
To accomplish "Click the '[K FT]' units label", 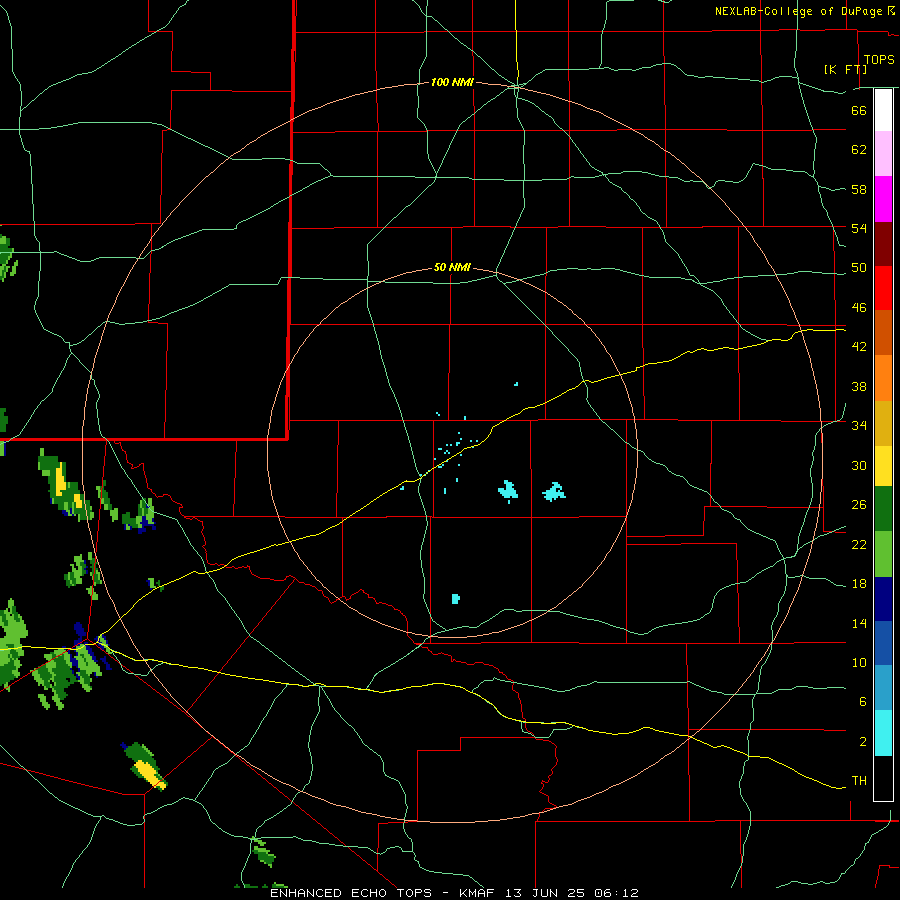I will (845, 70).
